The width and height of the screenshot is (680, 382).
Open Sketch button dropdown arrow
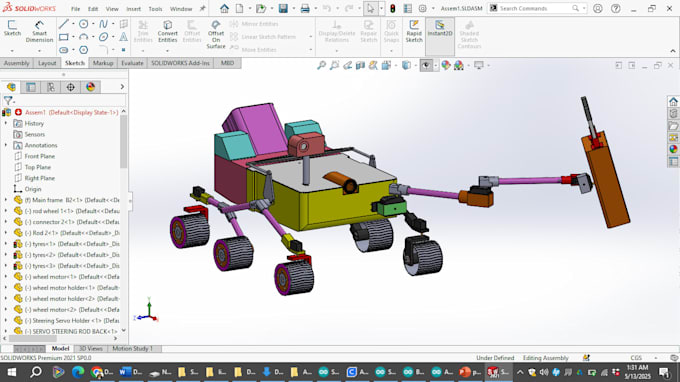[x=12, y=51]
